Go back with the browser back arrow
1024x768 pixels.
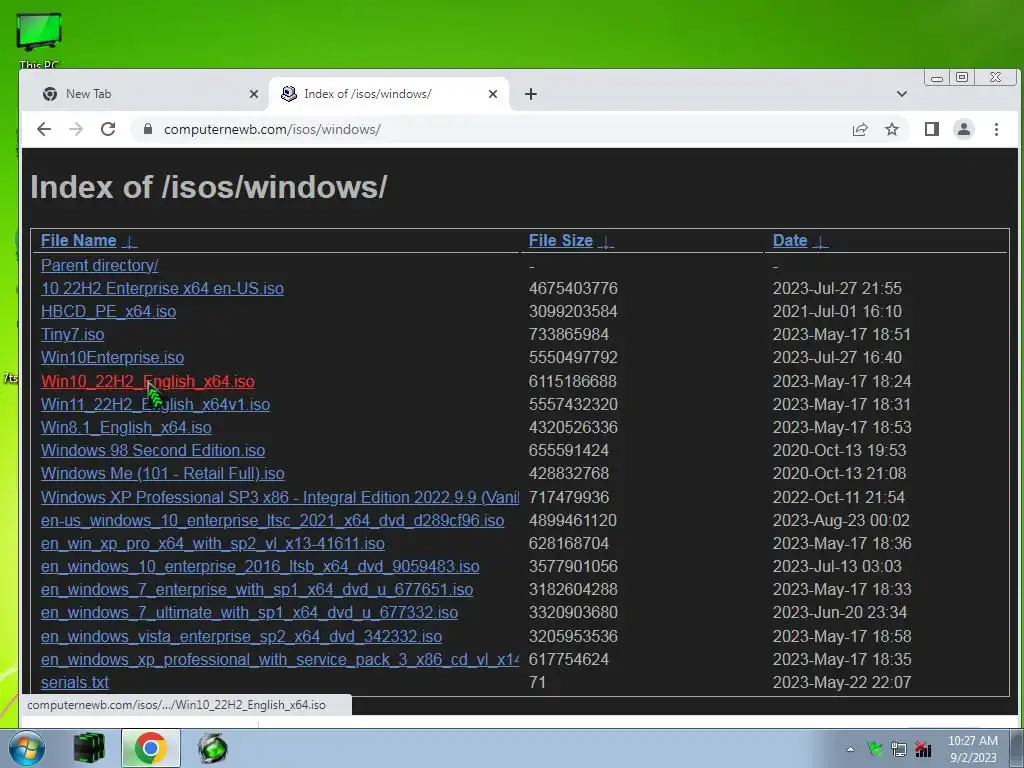(44, 129)
